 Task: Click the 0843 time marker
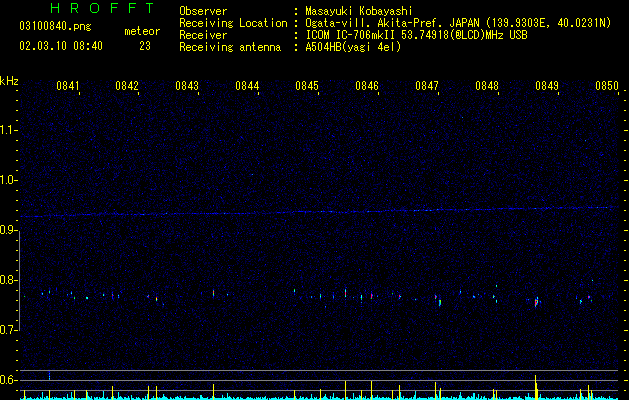pos(187,86)
